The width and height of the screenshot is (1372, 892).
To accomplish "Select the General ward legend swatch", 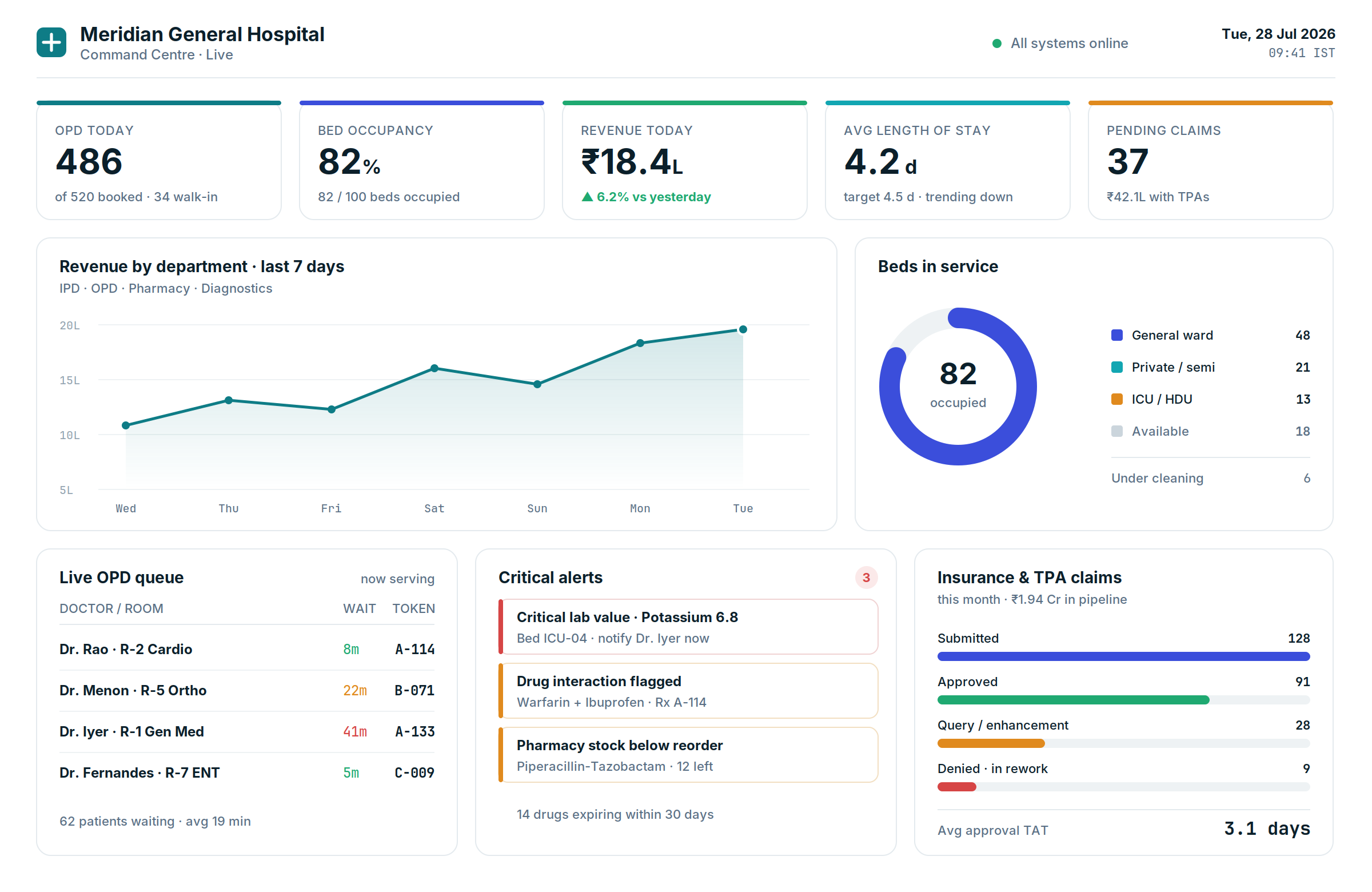I will coord(1116,336).
